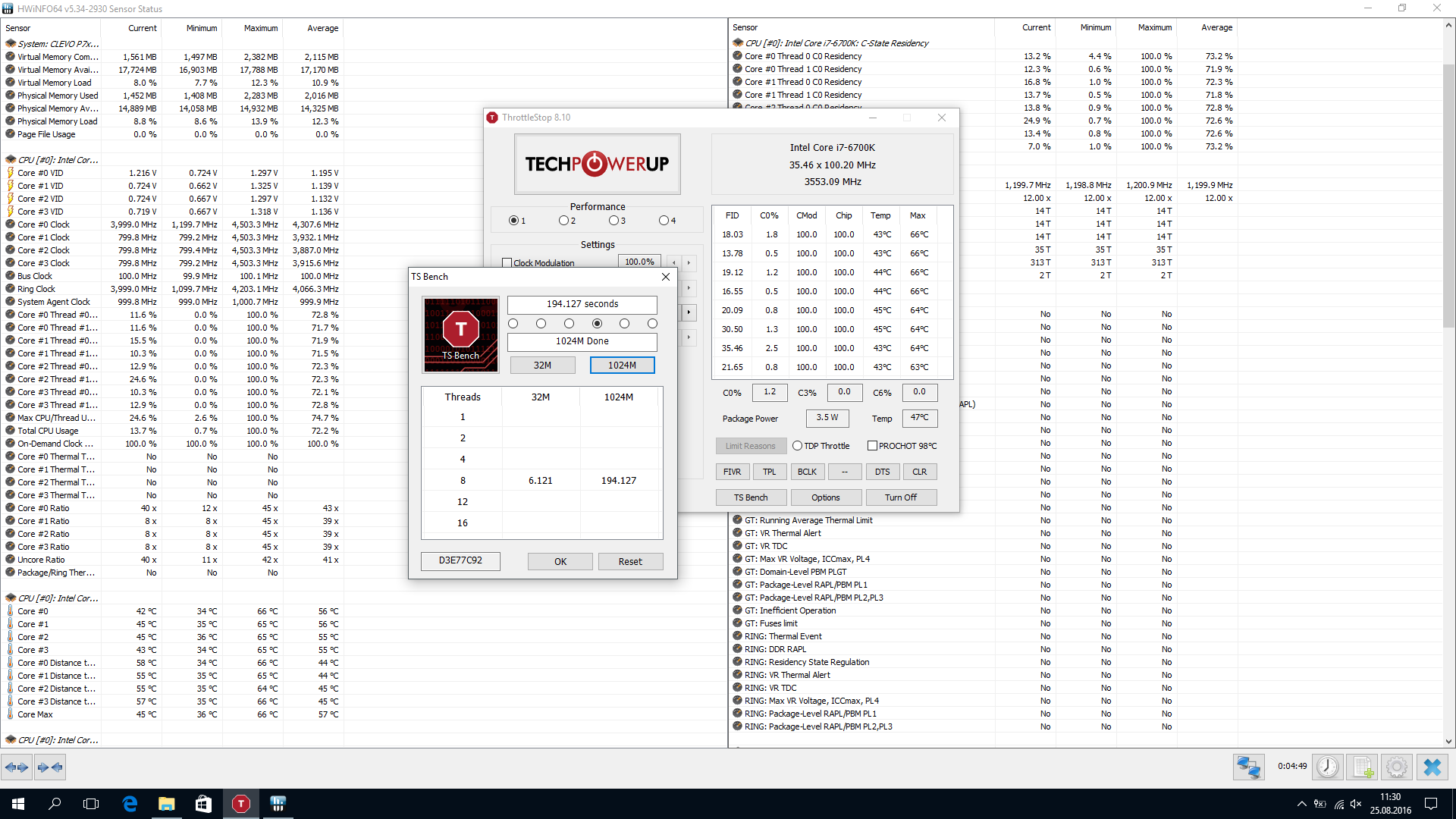Open the FIVR settings button
This screenshot has width=1456, height=819.
[x=733, y=472]
